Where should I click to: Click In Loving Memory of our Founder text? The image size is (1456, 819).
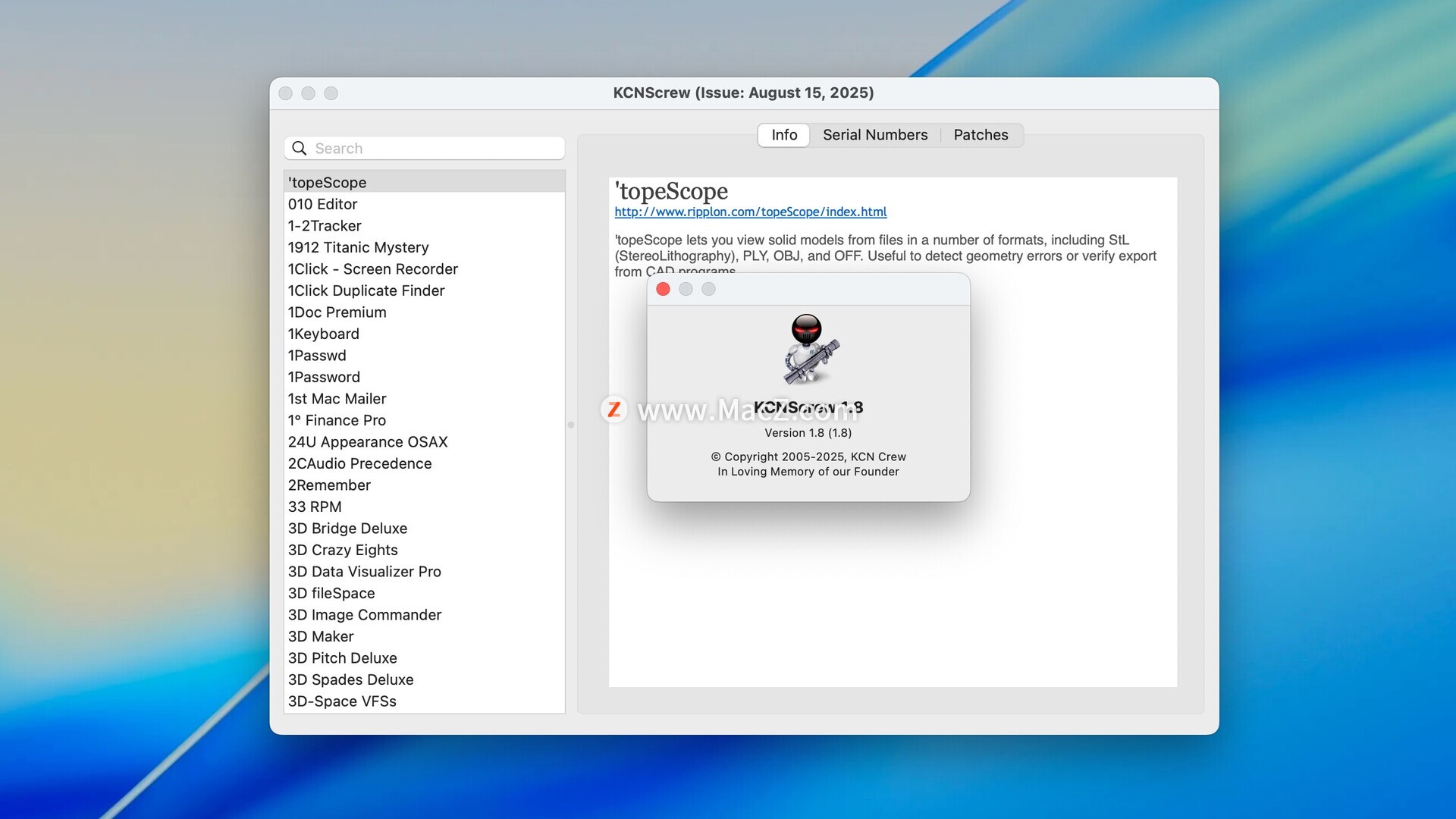(808, 472)
